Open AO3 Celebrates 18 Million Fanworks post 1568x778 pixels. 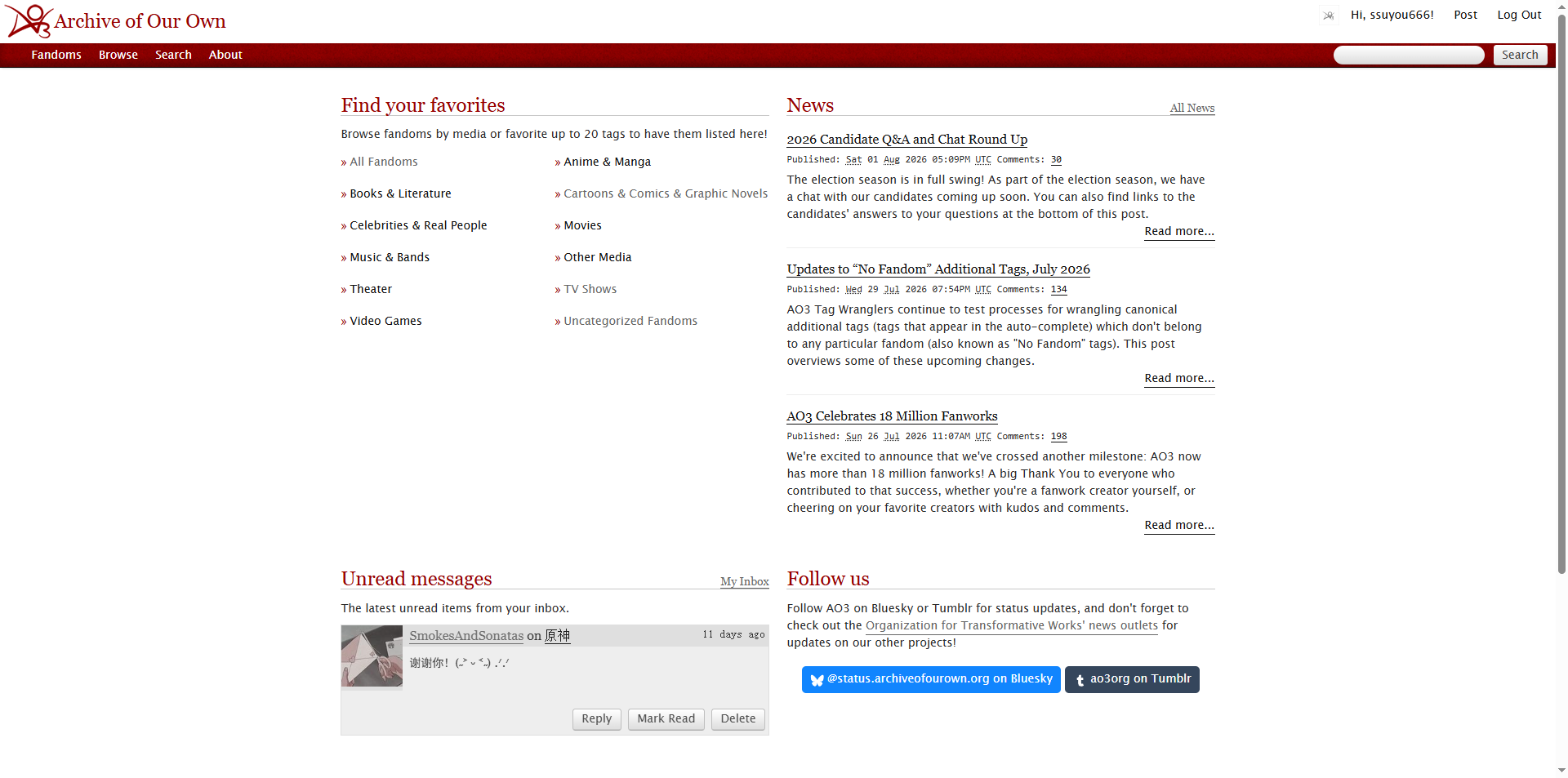(x=892, y=416)
